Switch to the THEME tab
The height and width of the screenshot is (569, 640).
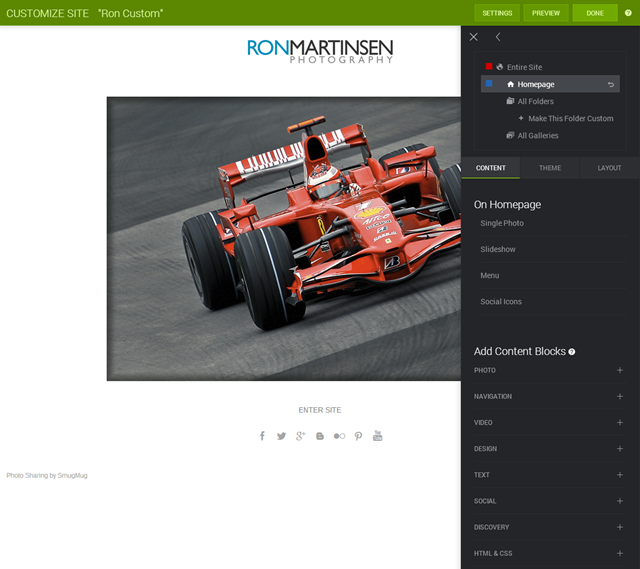[x=550, y=168]
